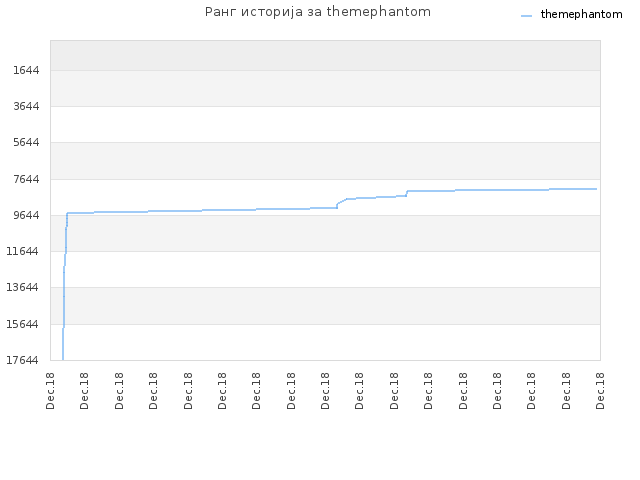Image resolution: width=640 pixels, height=480 pixels.
Task: Click the 11644 y-axis label
Action: (x=22, y=251)
